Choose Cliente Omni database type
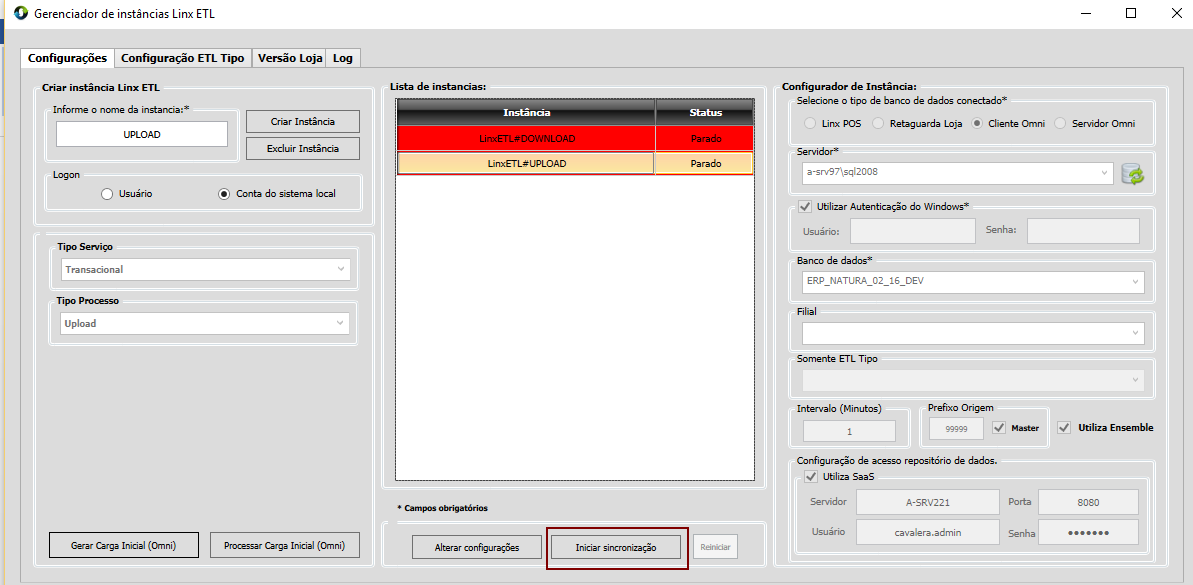Image resolution: width=1193 pixels, height=585 pixels. [x=977, y=123]
